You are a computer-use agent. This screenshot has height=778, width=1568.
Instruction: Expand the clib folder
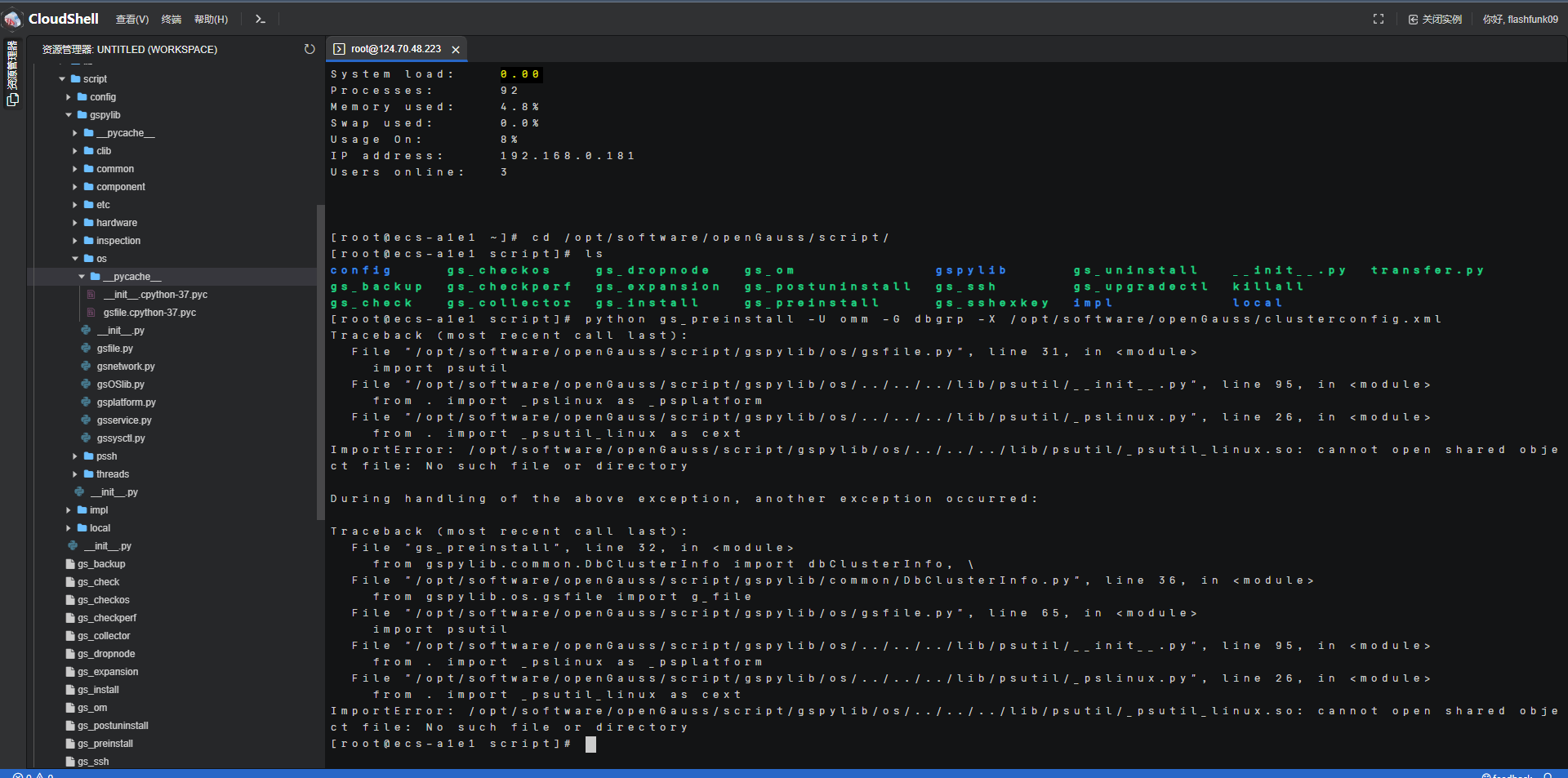click(x=75, y=151)
